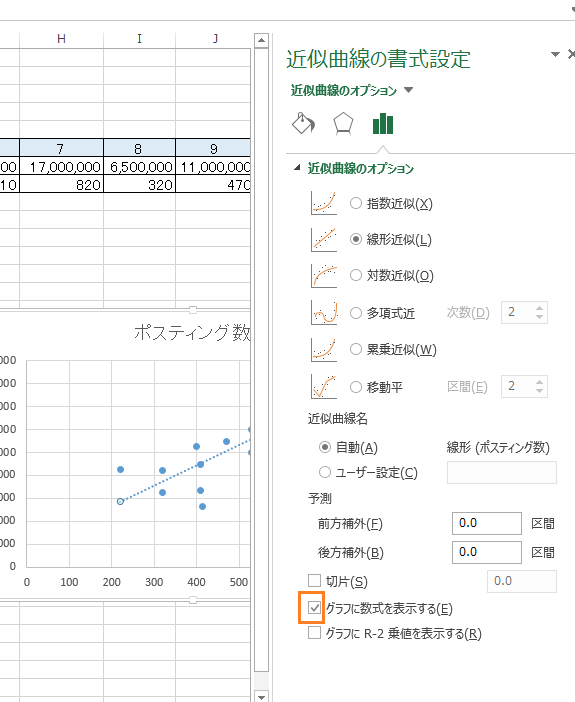Open the Effects pentagon tab

343,123
